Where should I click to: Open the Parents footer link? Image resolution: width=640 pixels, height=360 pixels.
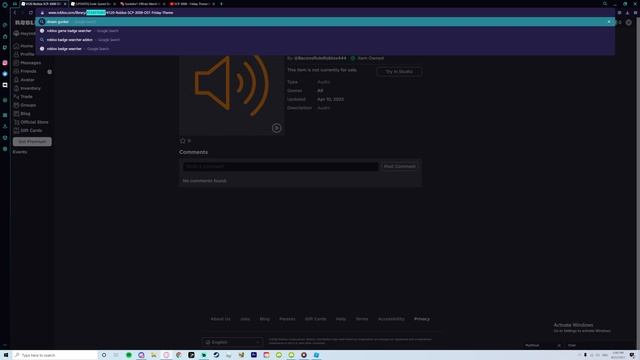(x=287, y=319)
